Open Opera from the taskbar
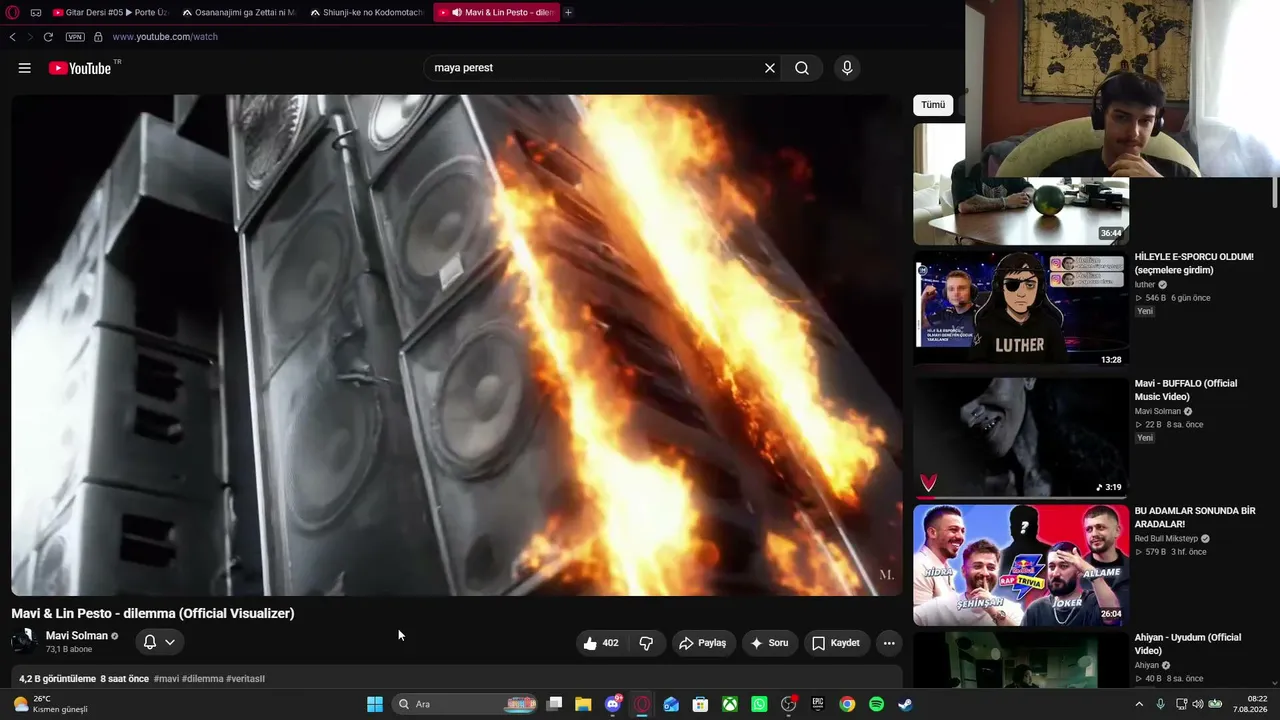Viewport: 1280px width, 720px height. pos(642,704)
